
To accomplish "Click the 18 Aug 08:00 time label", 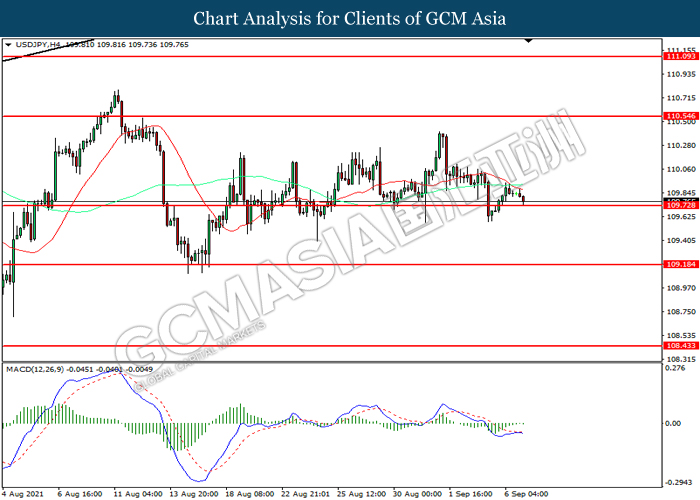I will 250,494.
